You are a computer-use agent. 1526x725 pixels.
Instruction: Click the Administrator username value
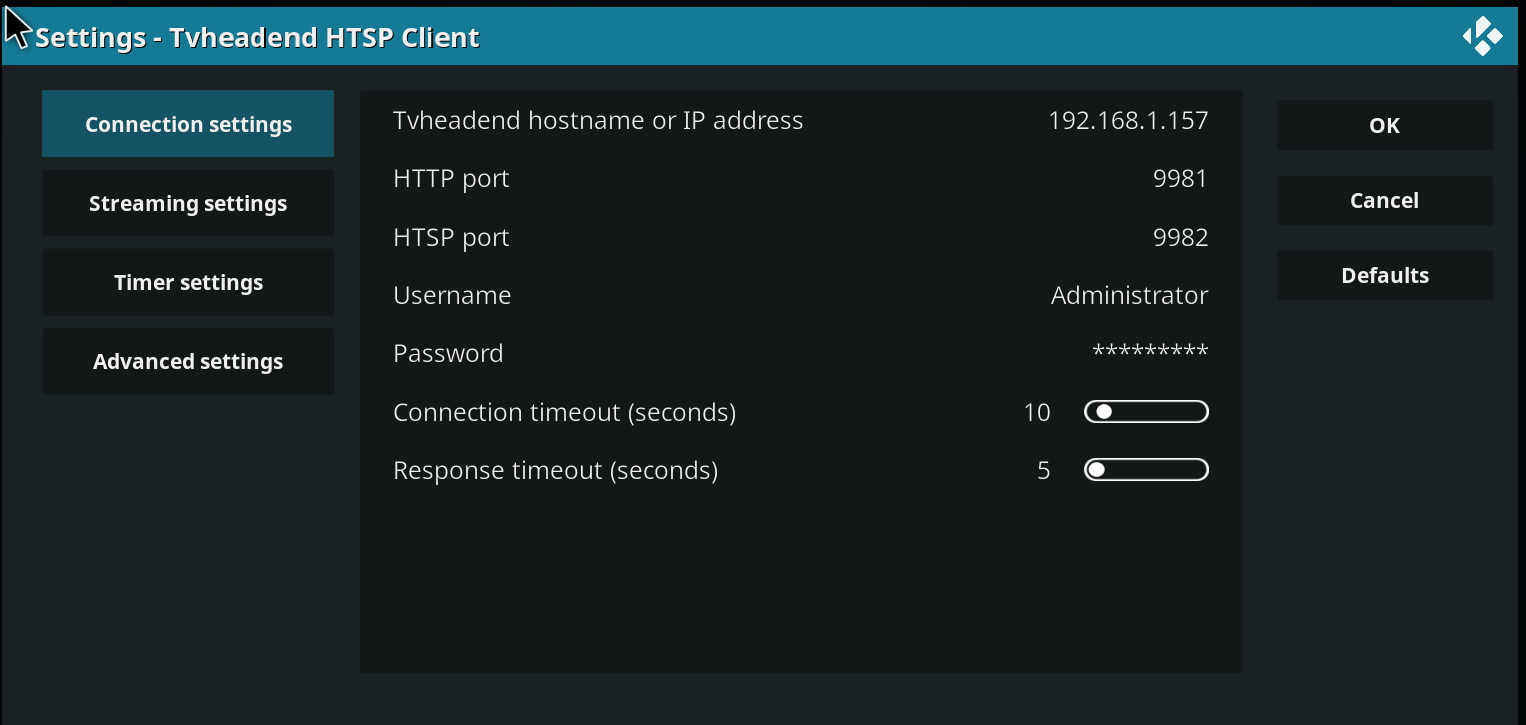coord(1129,296)
